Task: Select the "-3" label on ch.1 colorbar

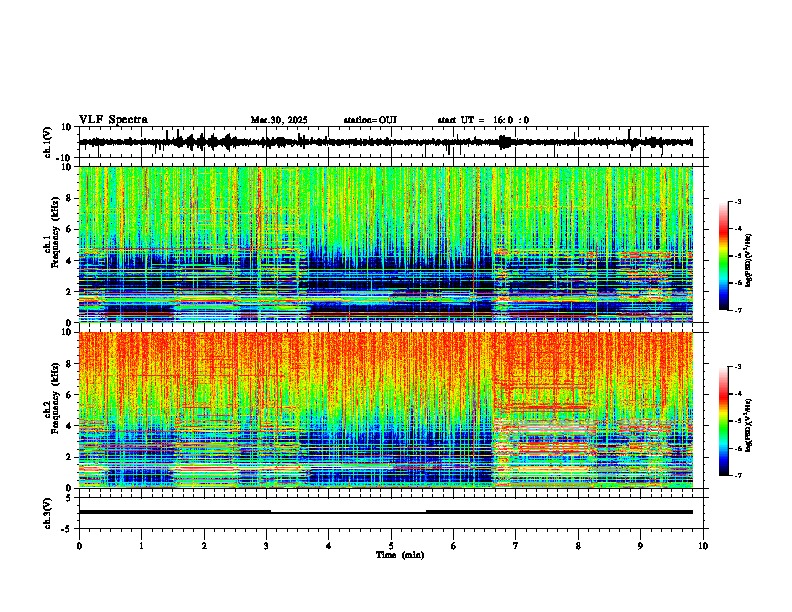Action: pos(738,202)
